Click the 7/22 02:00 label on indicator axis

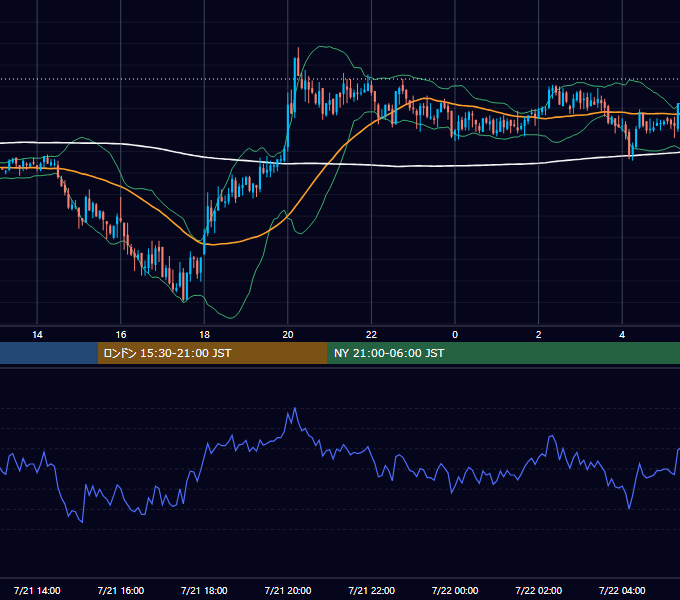(539, 590)
